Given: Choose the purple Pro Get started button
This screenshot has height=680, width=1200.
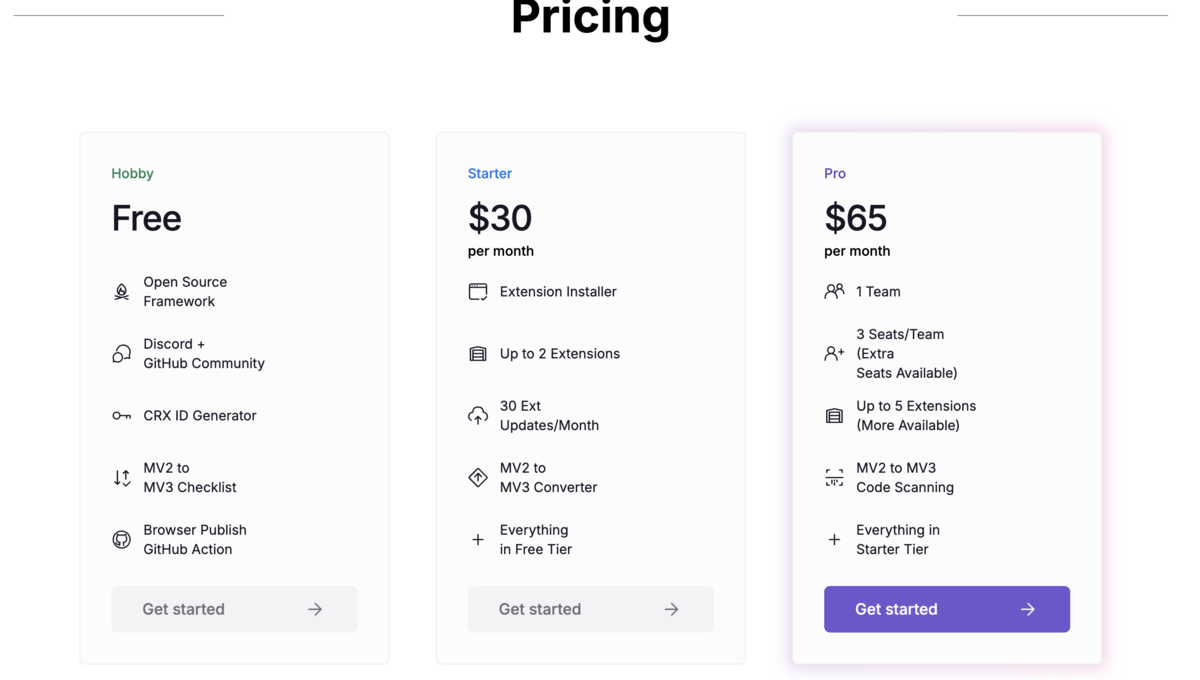Looking at the screenshot, I should tap(947, 609).
